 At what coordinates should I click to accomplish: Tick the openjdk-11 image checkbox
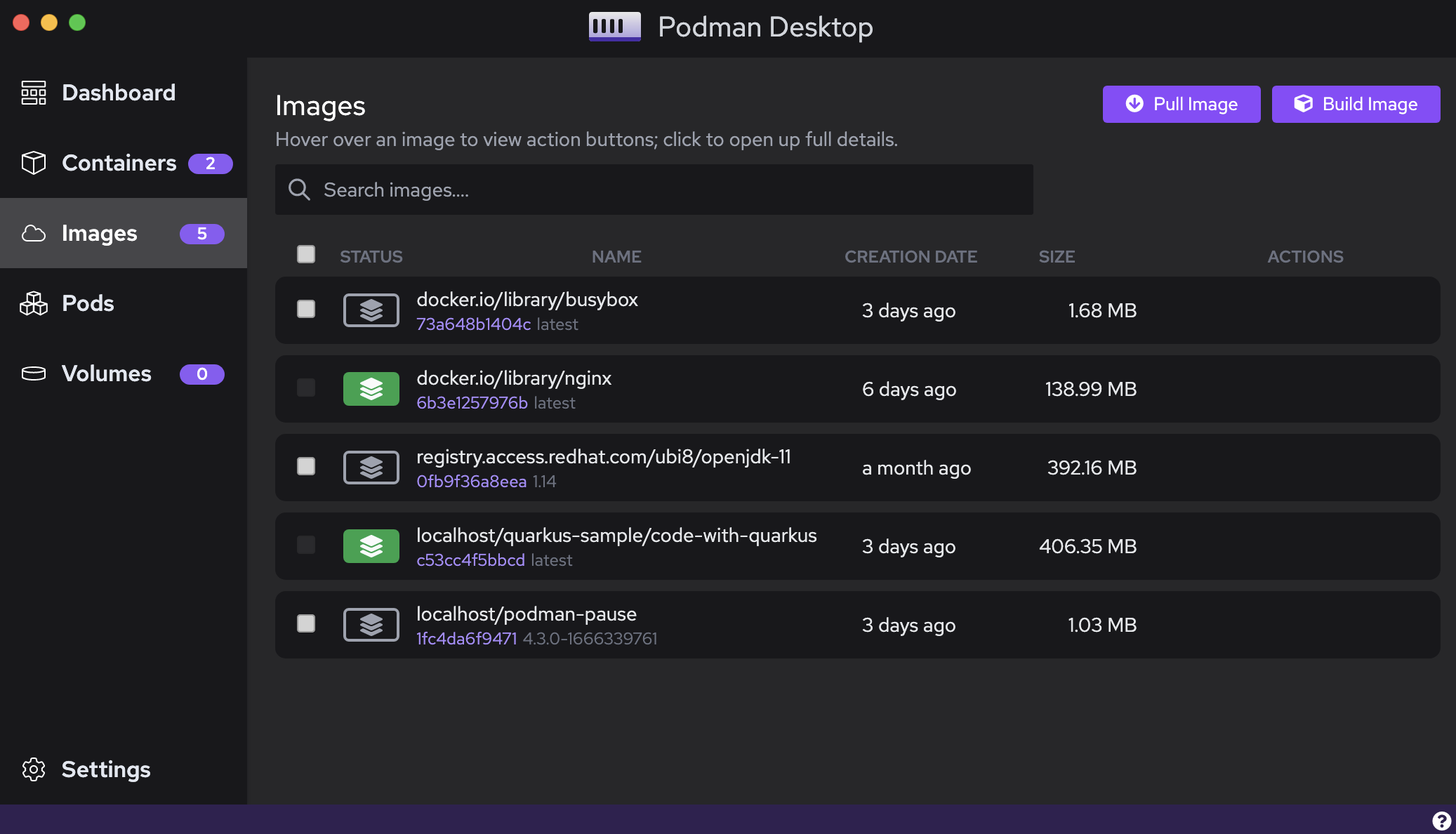[x=306, y=466]
